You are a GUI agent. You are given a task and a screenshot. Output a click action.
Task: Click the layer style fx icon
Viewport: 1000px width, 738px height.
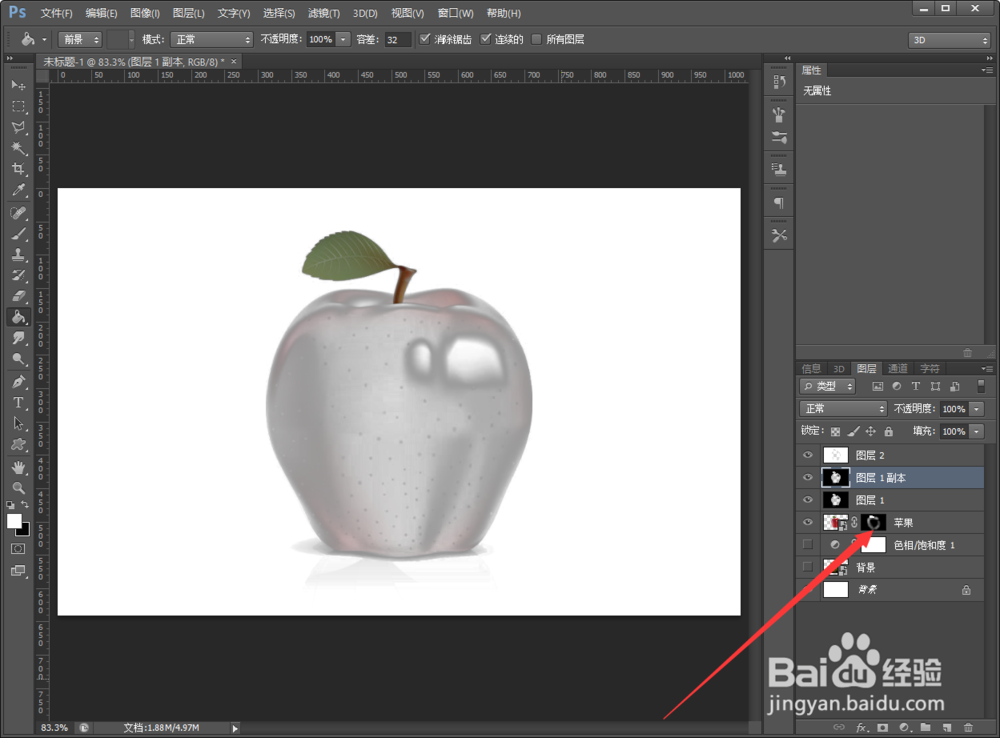click(861, 727)
